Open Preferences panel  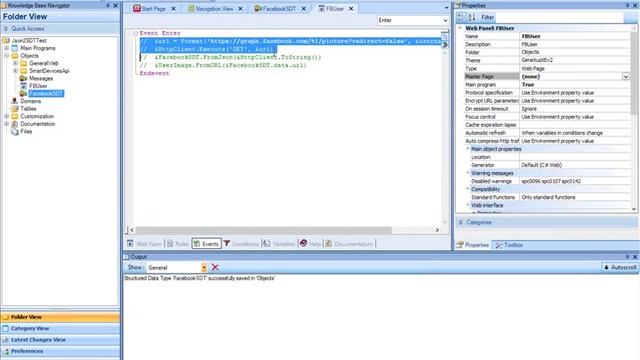click(60, 351)
